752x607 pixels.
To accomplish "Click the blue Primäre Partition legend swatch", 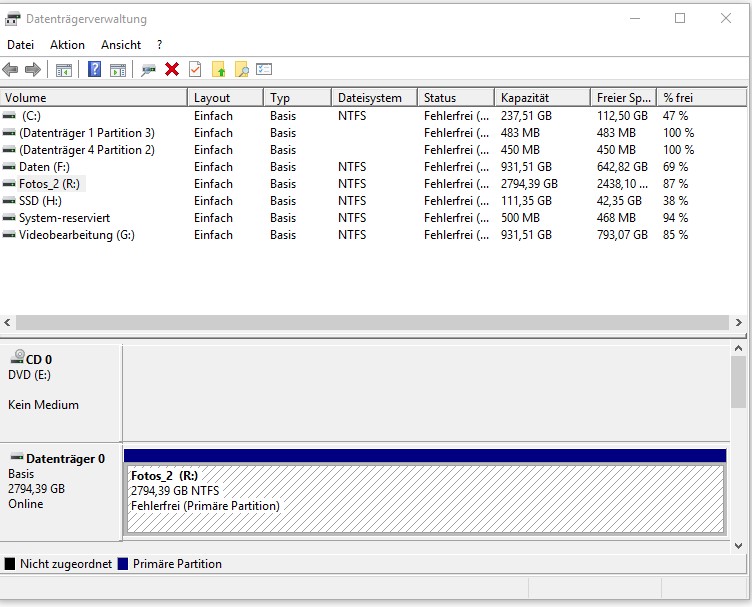I will pos(123,564).
